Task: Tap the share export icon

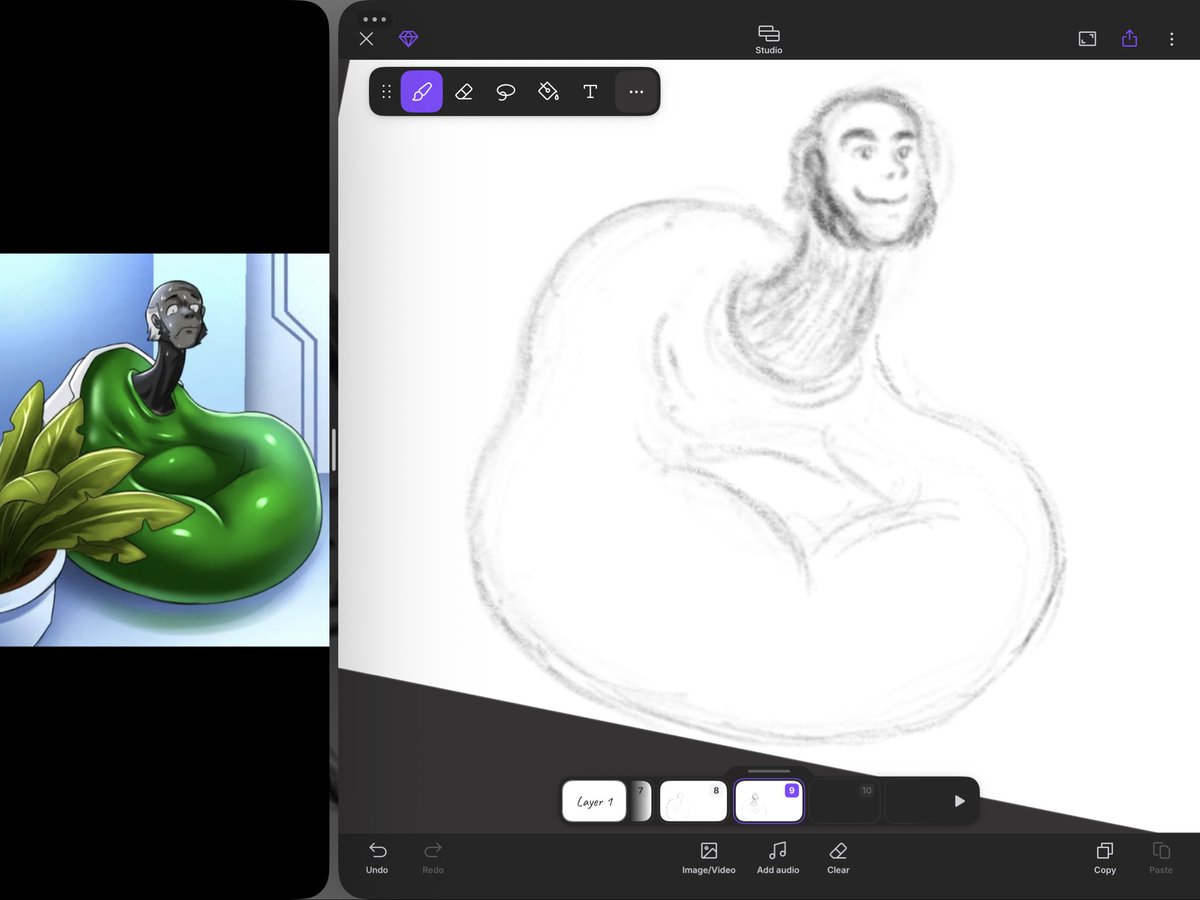Action: [x=1129, y=38]
